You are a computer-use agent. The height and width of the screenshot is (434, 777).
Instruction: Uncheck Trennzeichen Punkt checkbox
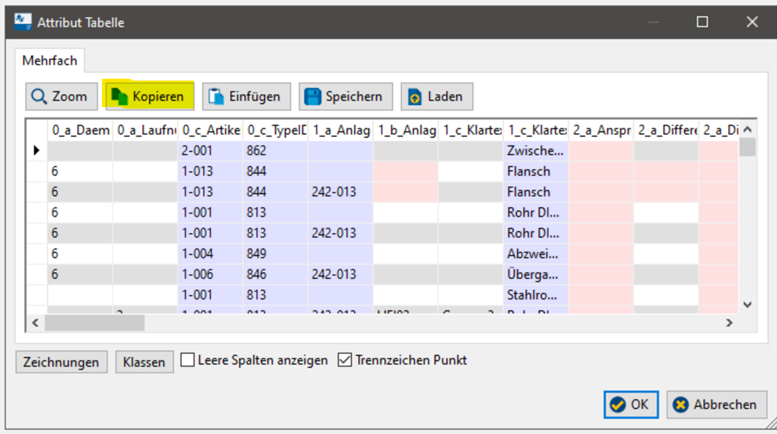pos(345,361)
